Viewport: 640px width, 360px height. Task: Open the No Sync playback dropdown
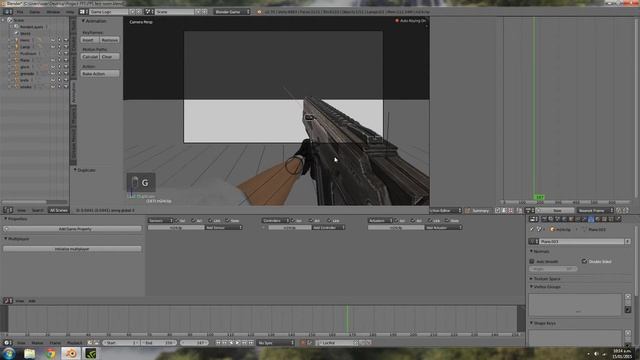tap(276, 343)
